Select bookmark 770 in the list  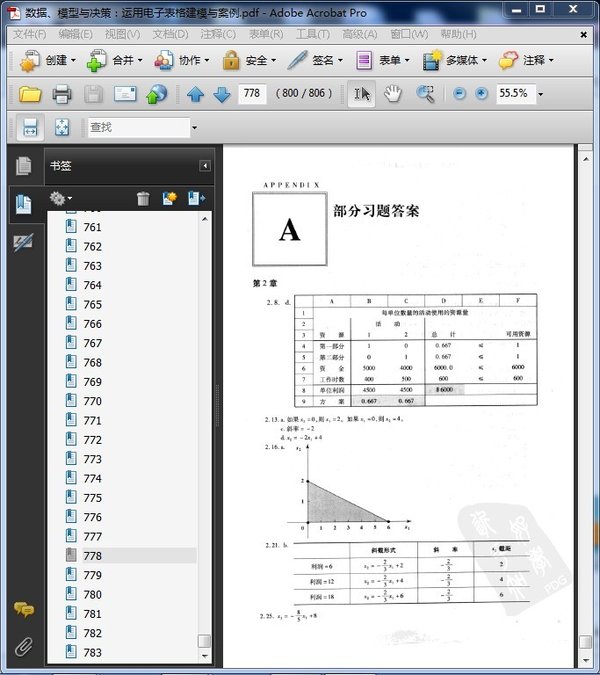[x=92, y=401]
